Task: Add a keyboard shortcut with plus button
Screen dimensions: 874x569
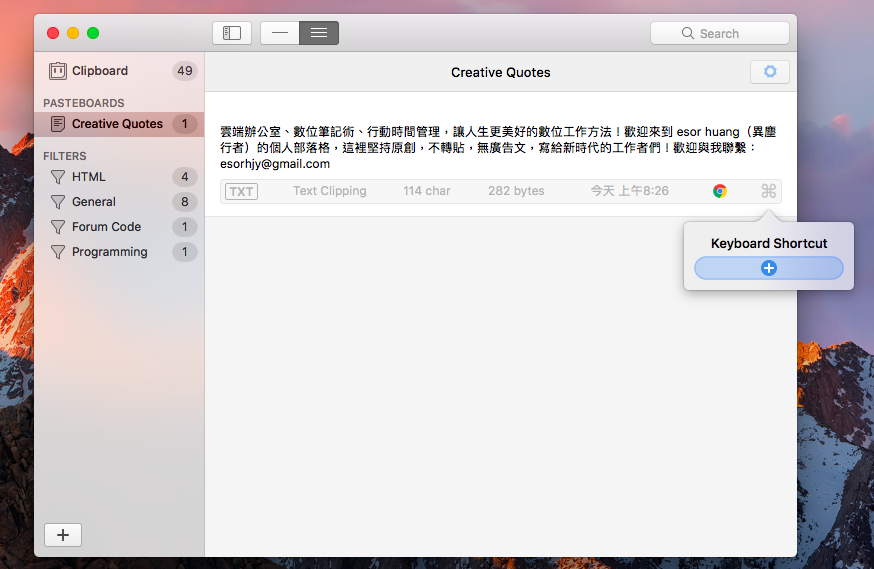Action: (x=769, y=268)
